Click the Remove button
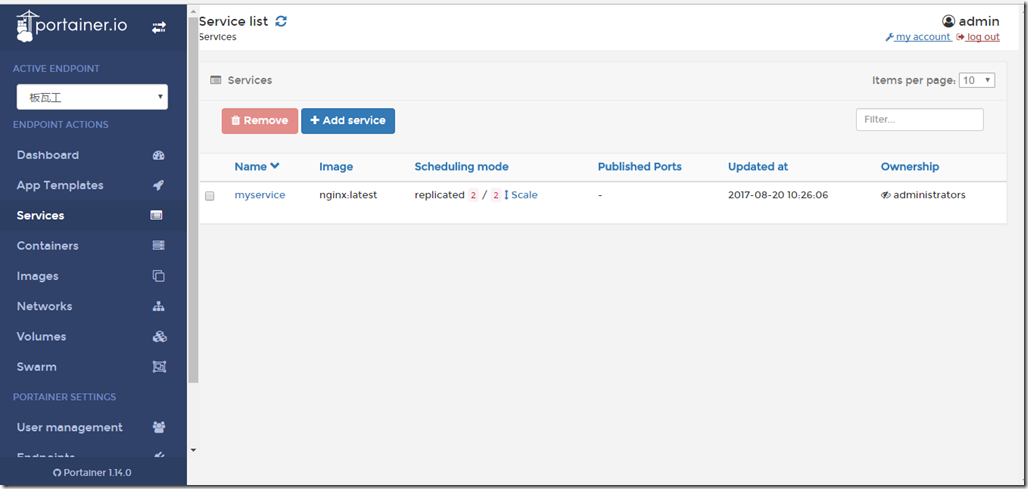Screen dimensions: 1028x489 (260, 121)
